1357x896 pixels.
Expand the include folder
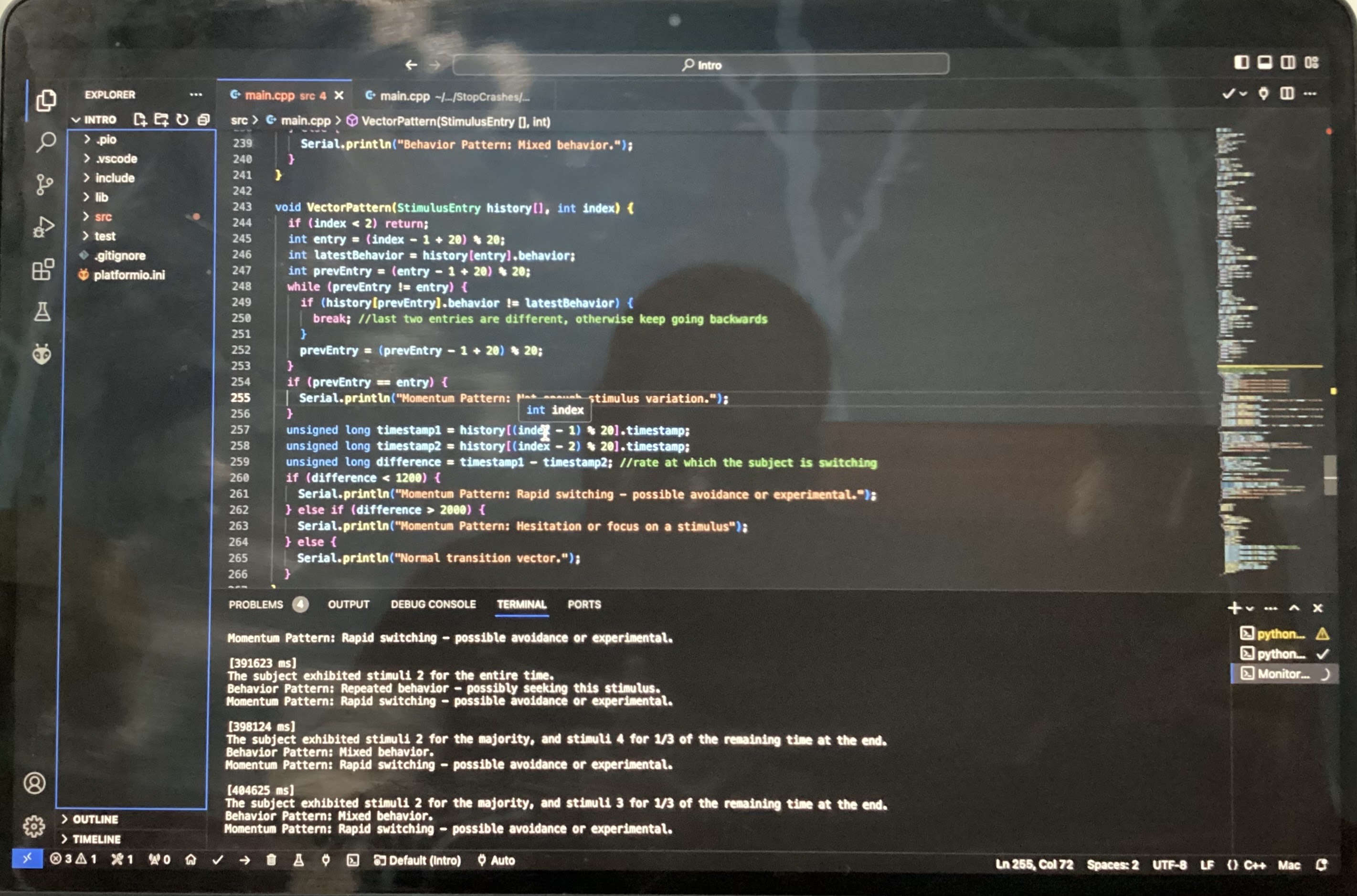114,178
